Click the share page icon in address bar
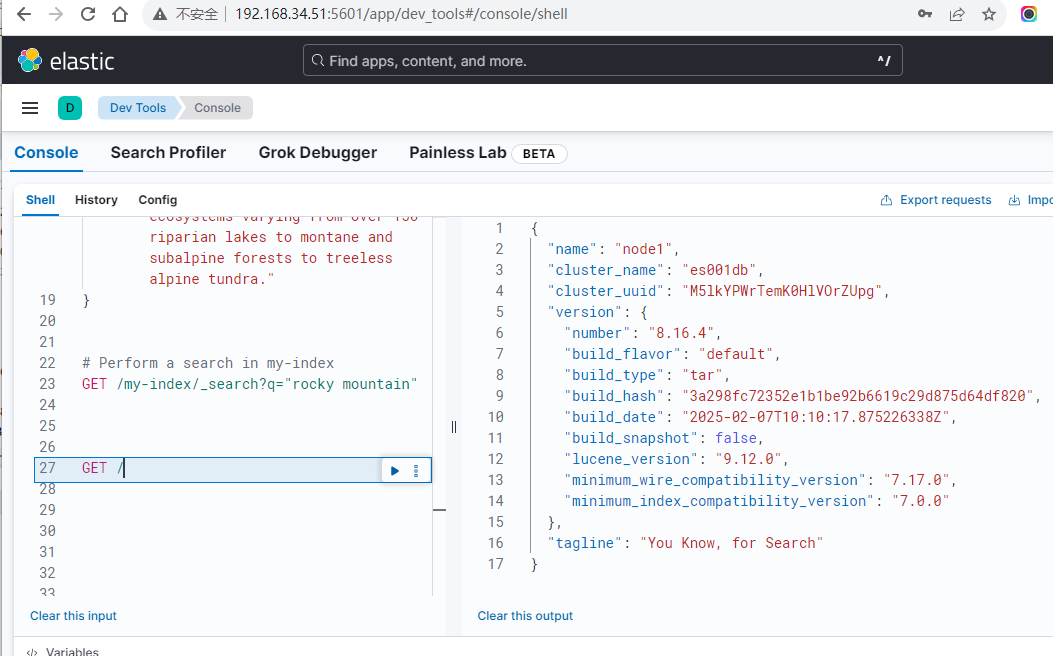 coord(957,15)
